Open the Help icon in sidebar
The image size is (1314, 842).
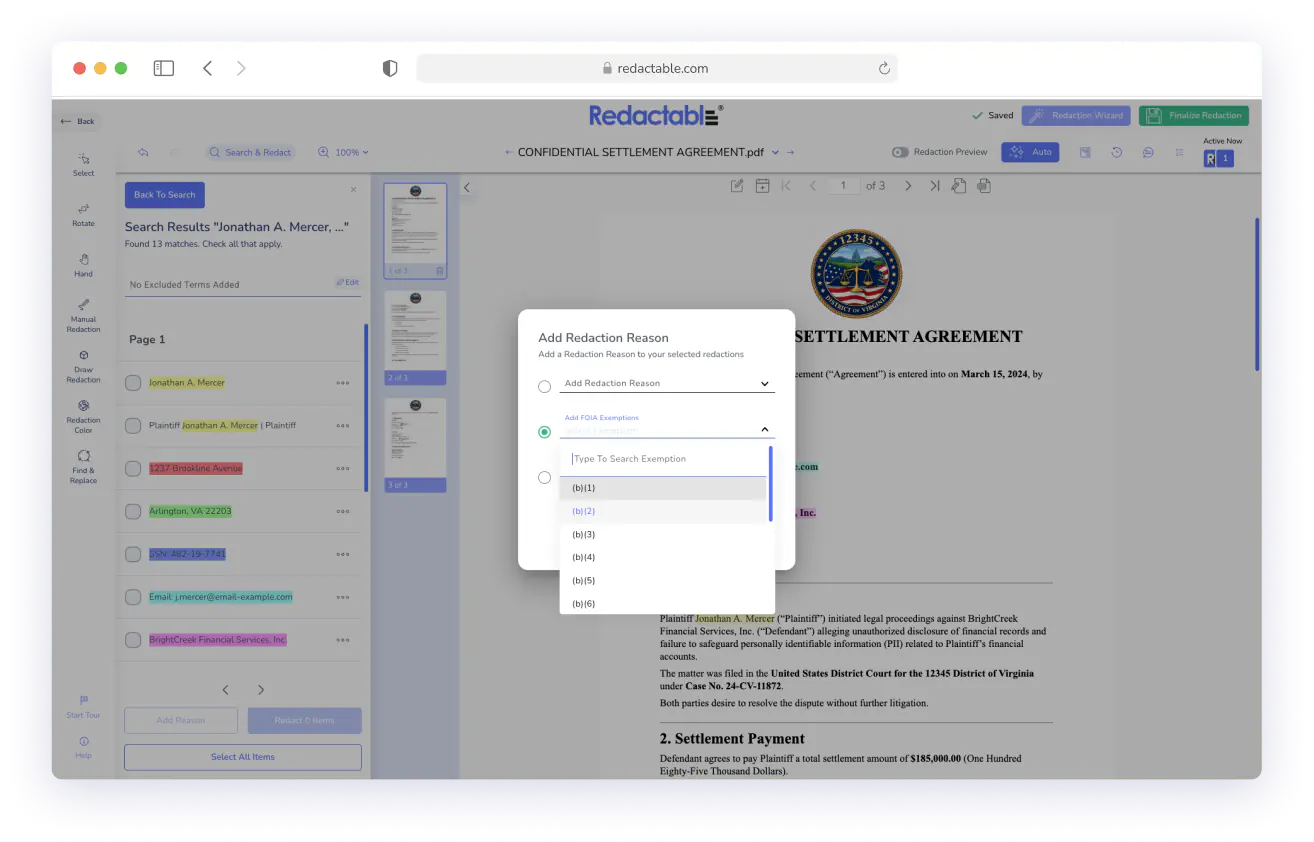84,747
